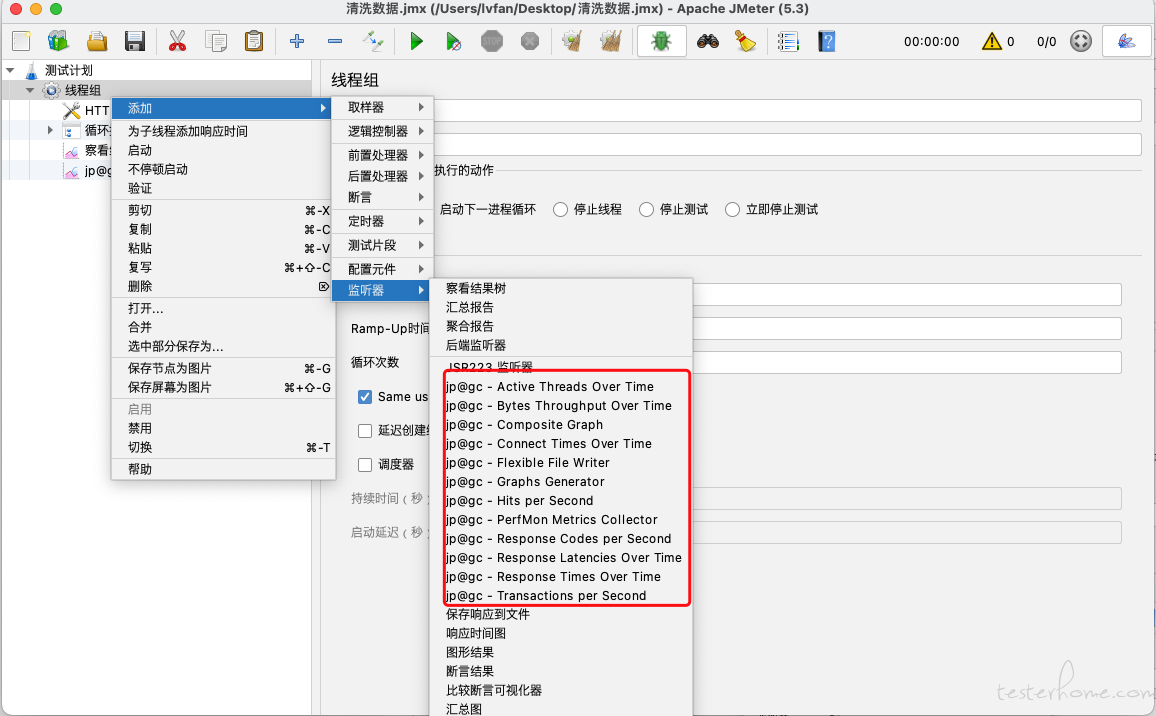The image size is (1156, 716).
Task: Enable the 延迟创建 checkbox
Action: (x=365, y=431)
